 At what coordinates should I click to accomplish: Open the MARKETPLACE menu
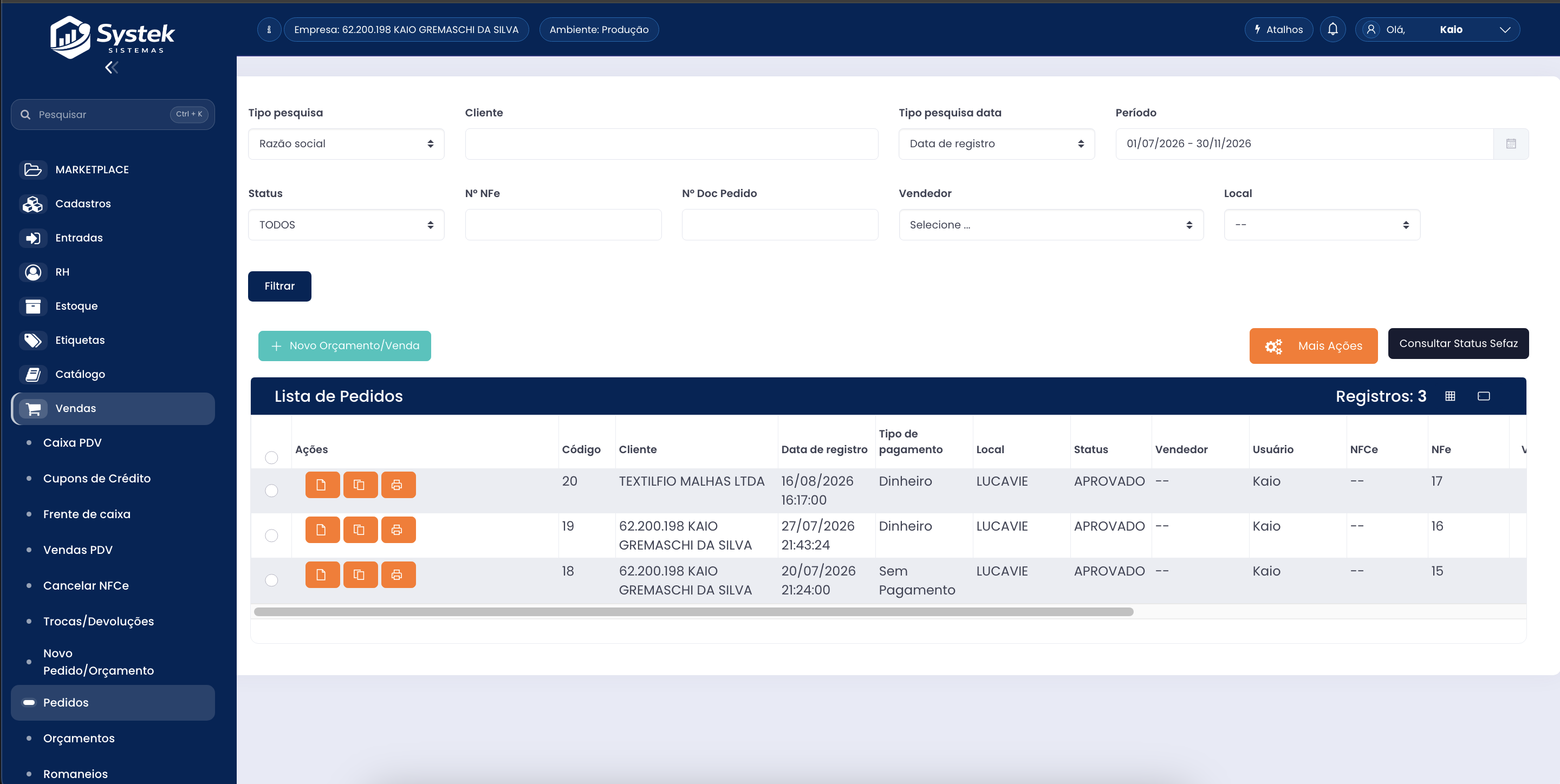pos(113,169)
